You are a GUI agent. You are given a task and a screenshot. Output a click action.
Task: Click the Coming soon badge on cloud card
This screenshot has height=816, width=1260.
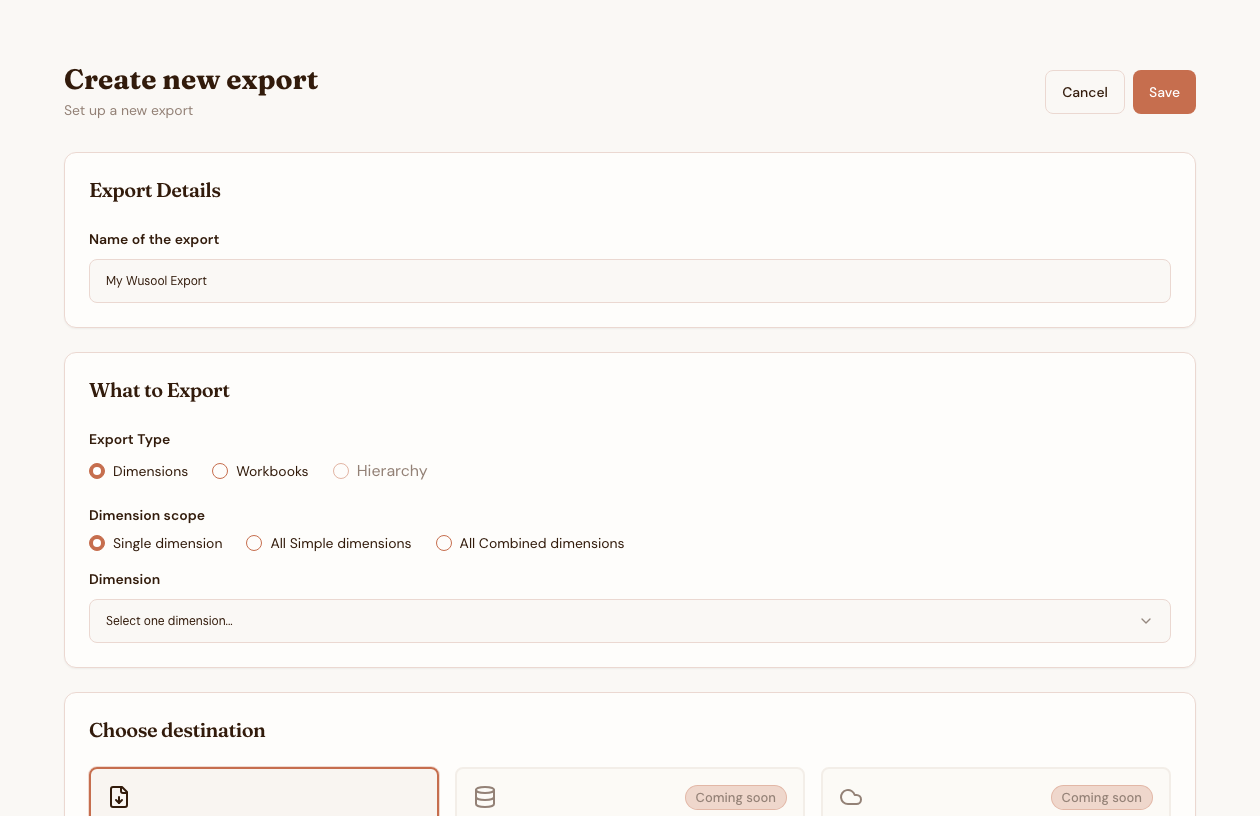pos(1102,797)
